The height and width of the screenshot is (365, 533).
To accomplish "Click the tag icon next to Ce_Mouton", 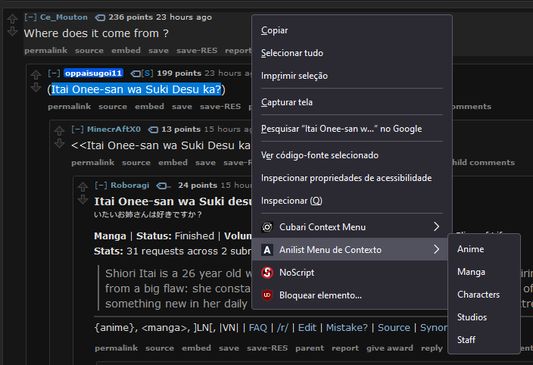I will (100, 17).
